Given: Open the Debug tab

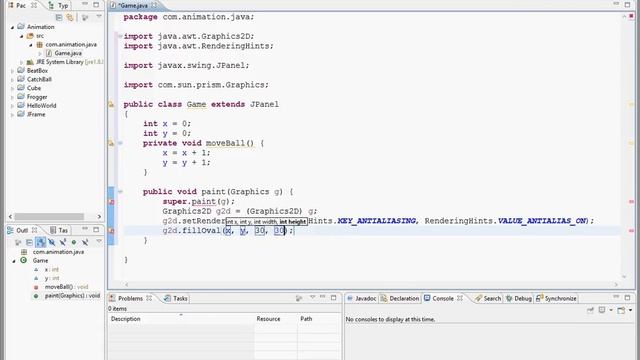Looking at the screenshot, I should click(519, 298).
